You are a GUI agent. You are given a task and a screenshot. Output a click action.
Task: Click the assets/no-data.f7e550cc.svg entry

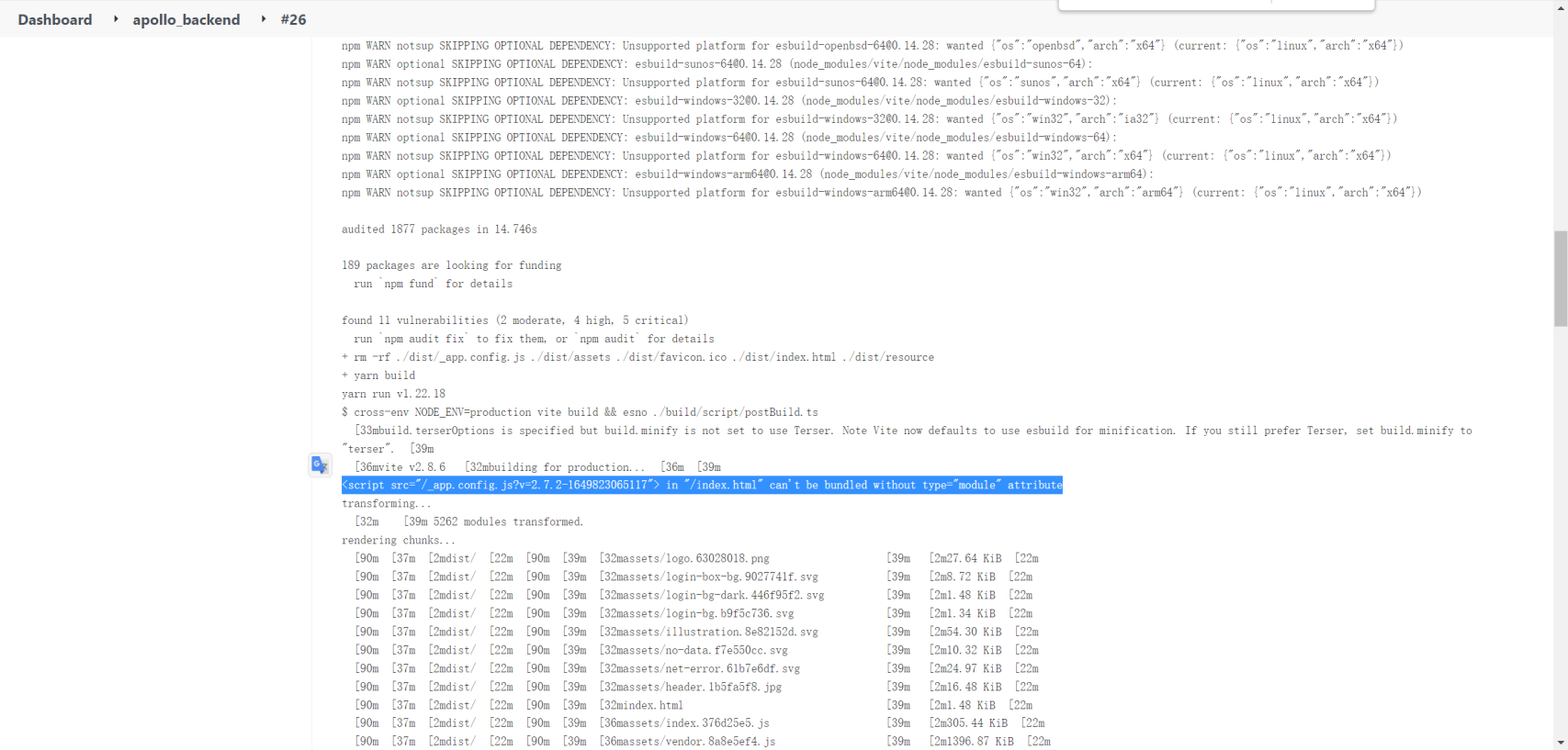tap(694, 650)
